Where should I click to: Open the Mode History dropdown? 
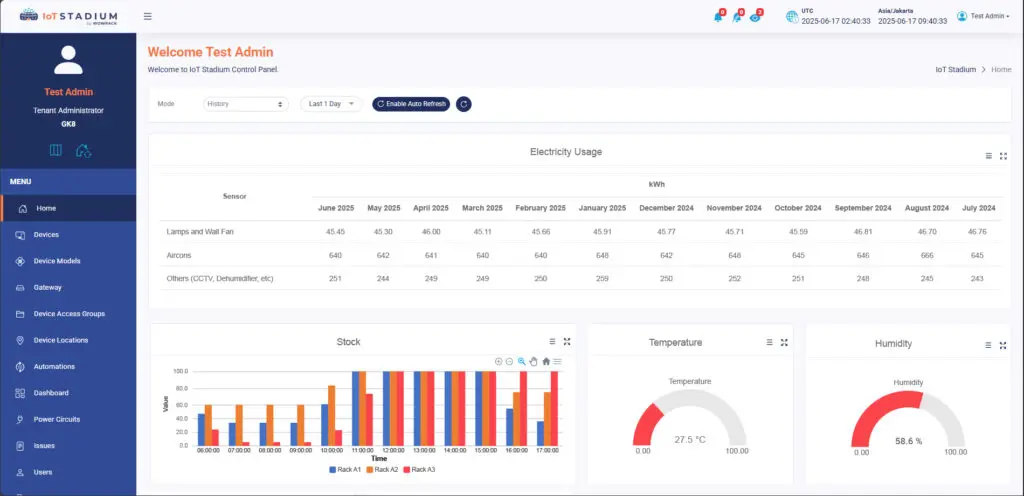(x=246, y=104)
